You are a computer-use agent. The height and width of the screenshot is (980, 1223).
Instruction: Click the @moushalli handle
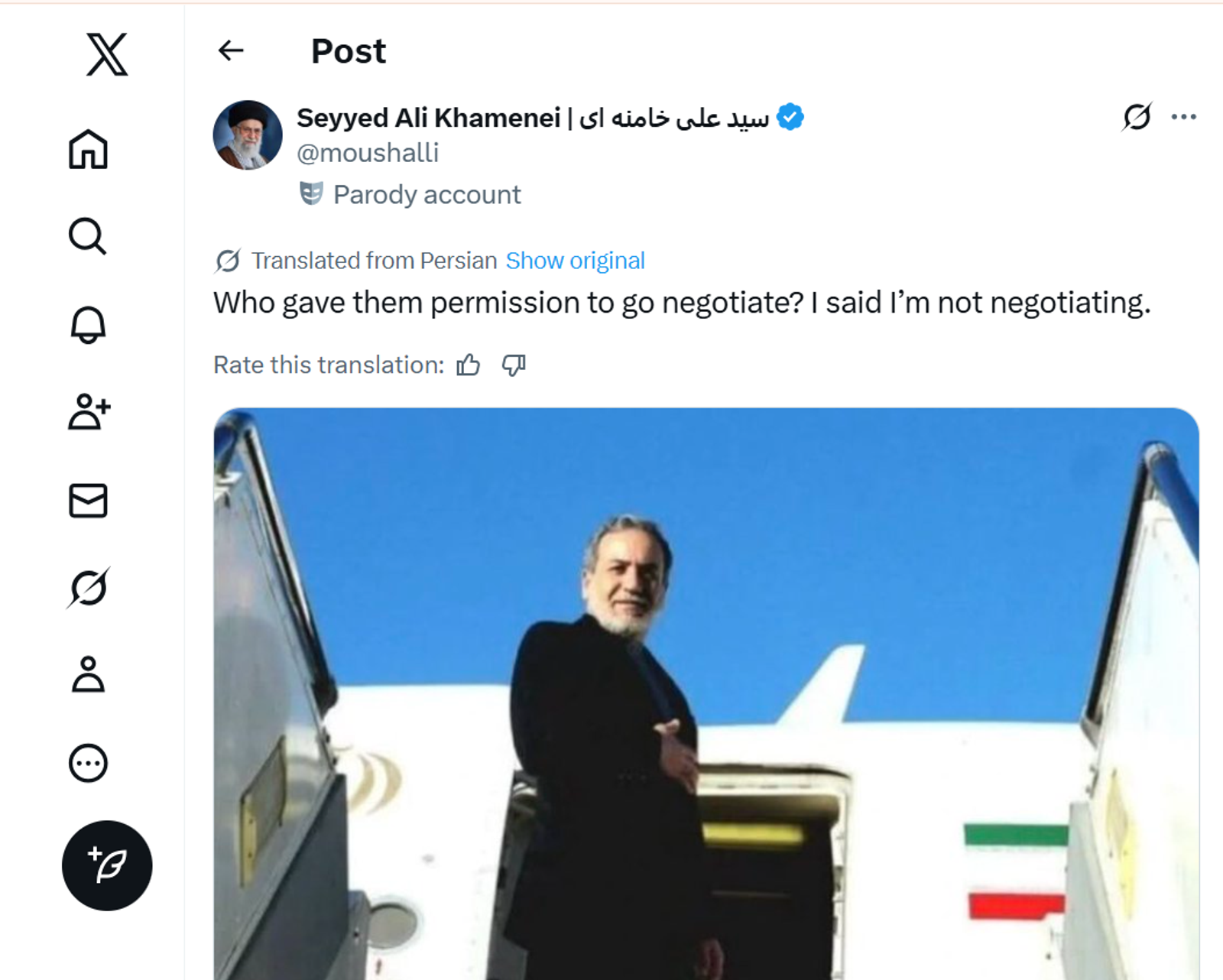coord(368,153)
